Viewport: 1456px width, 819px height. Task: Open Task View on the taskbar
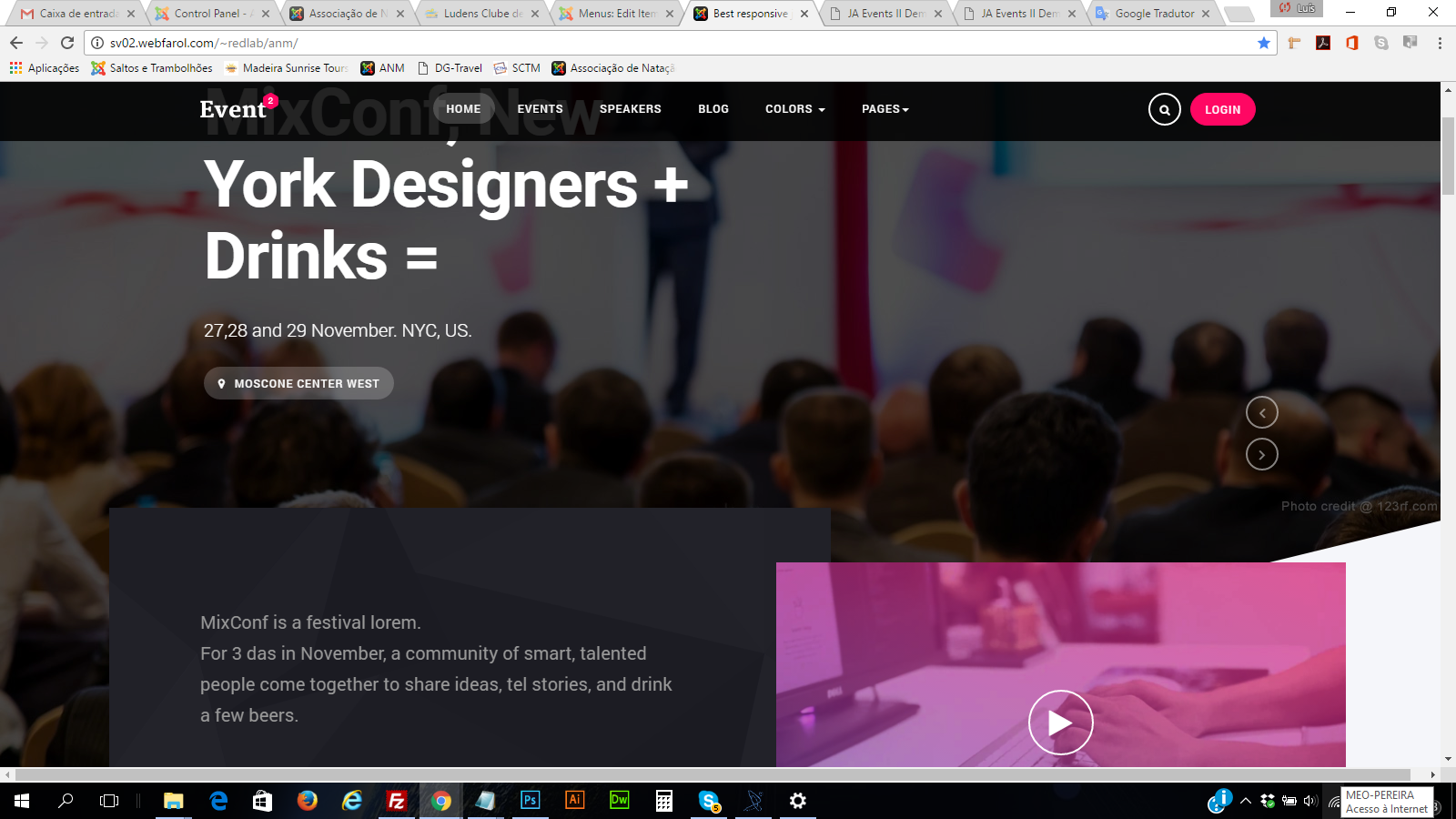(109, 801)
